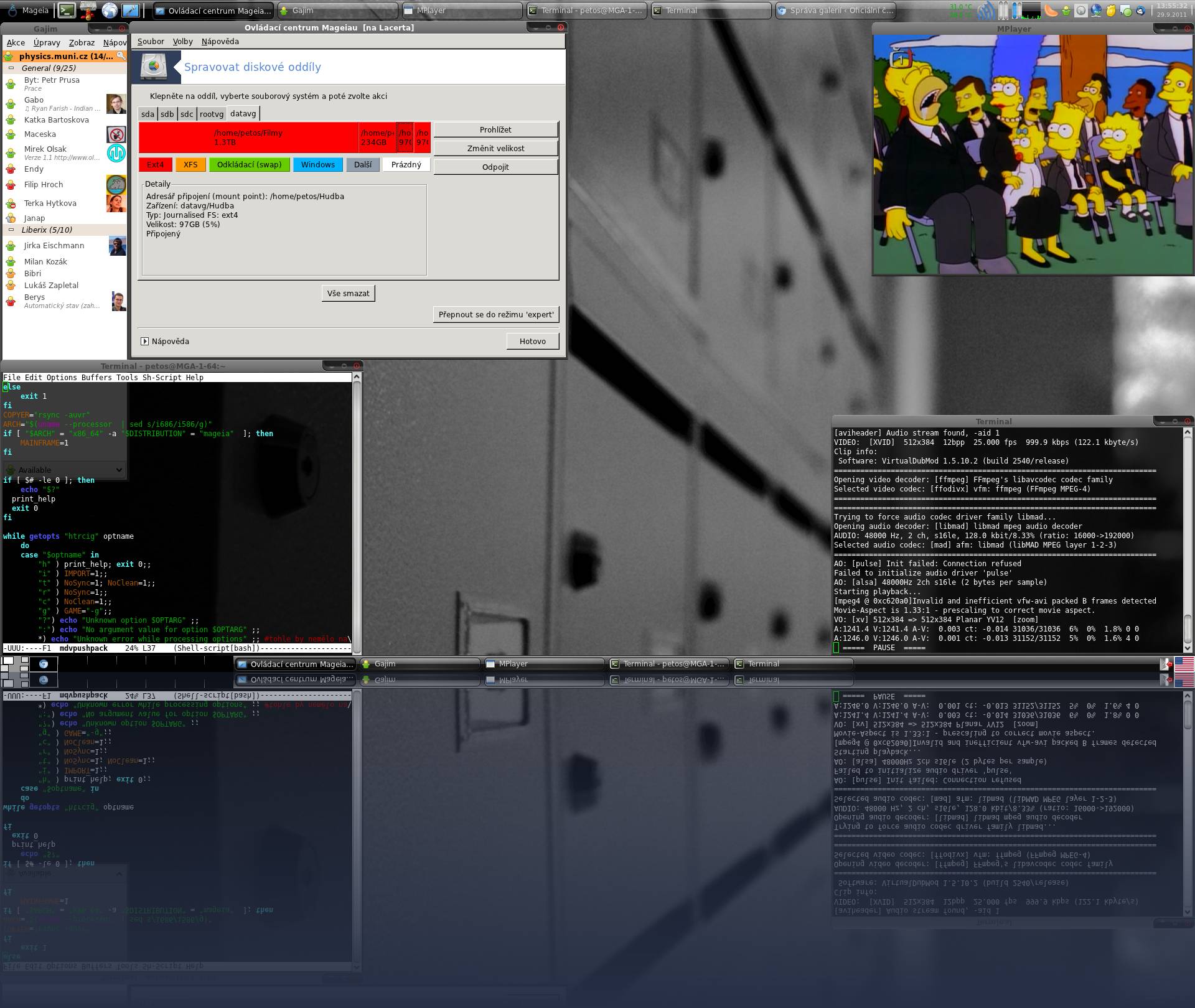Click the CPU load graph applet
Viewport: 1195px width, 1008px height.
(1031, 11)
